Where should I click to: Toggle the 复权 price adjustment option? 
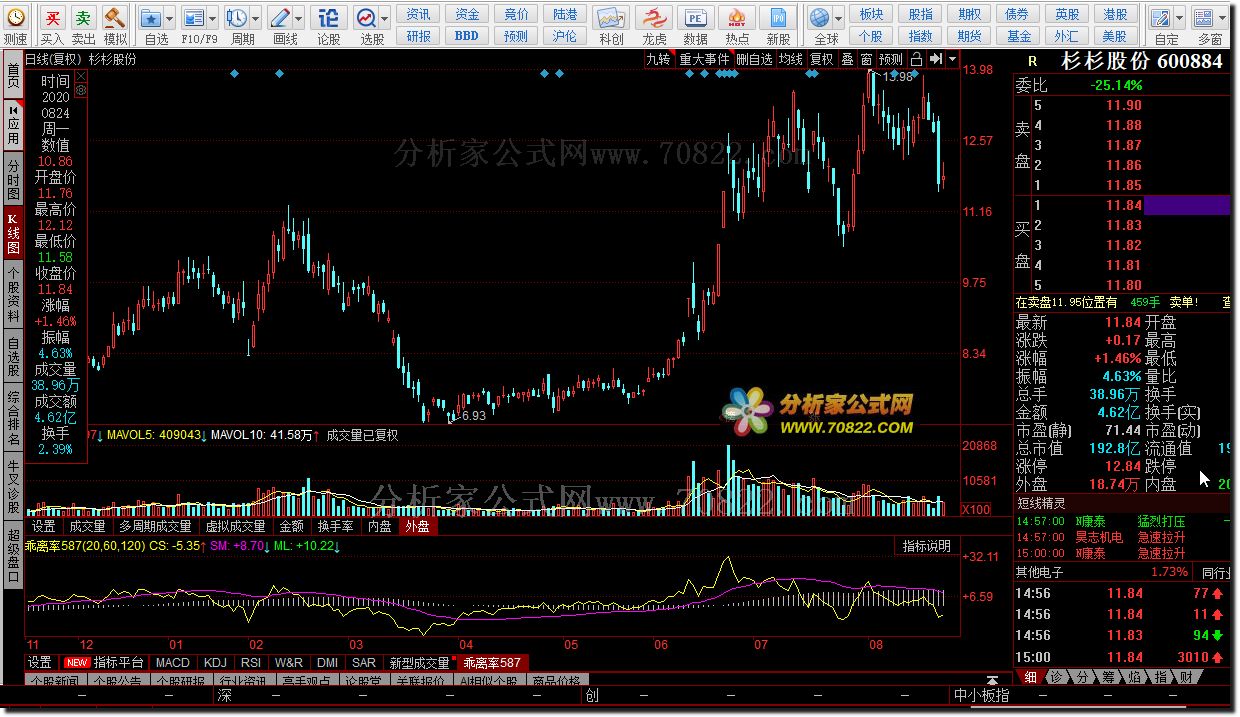(822, 59)
